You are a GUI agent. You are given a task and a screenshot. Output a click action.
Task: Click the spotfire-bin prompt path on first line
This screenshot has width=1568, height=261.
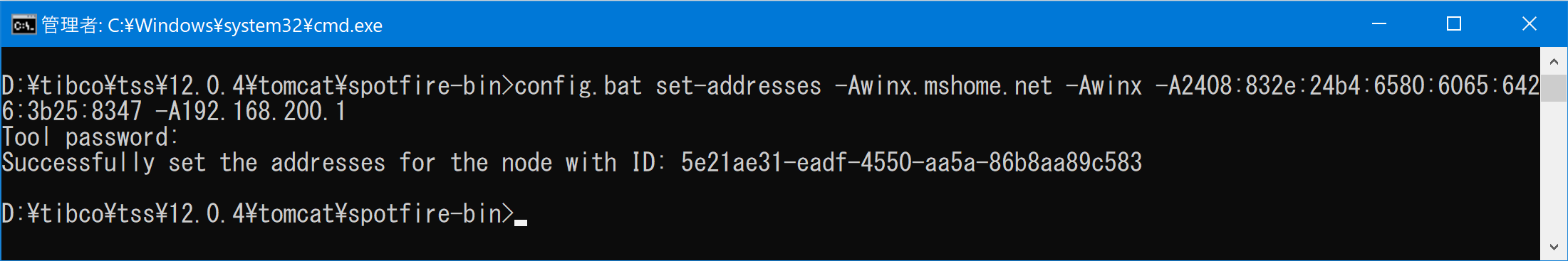[257, 86]
